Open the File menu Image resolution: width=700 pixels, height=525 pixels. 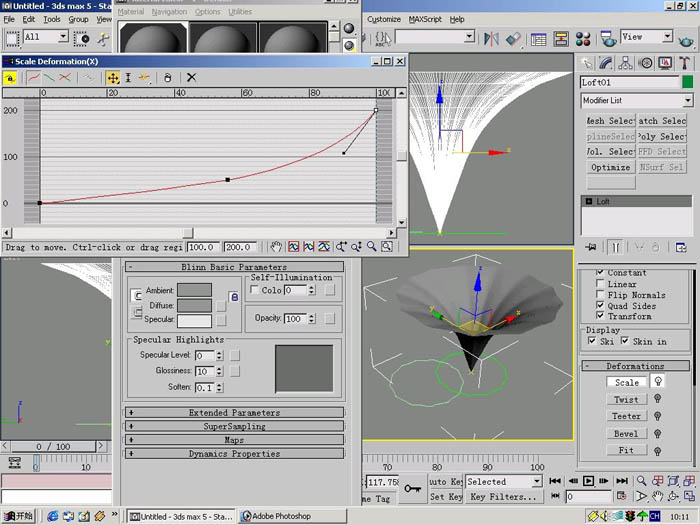click(x=9, y=20)
